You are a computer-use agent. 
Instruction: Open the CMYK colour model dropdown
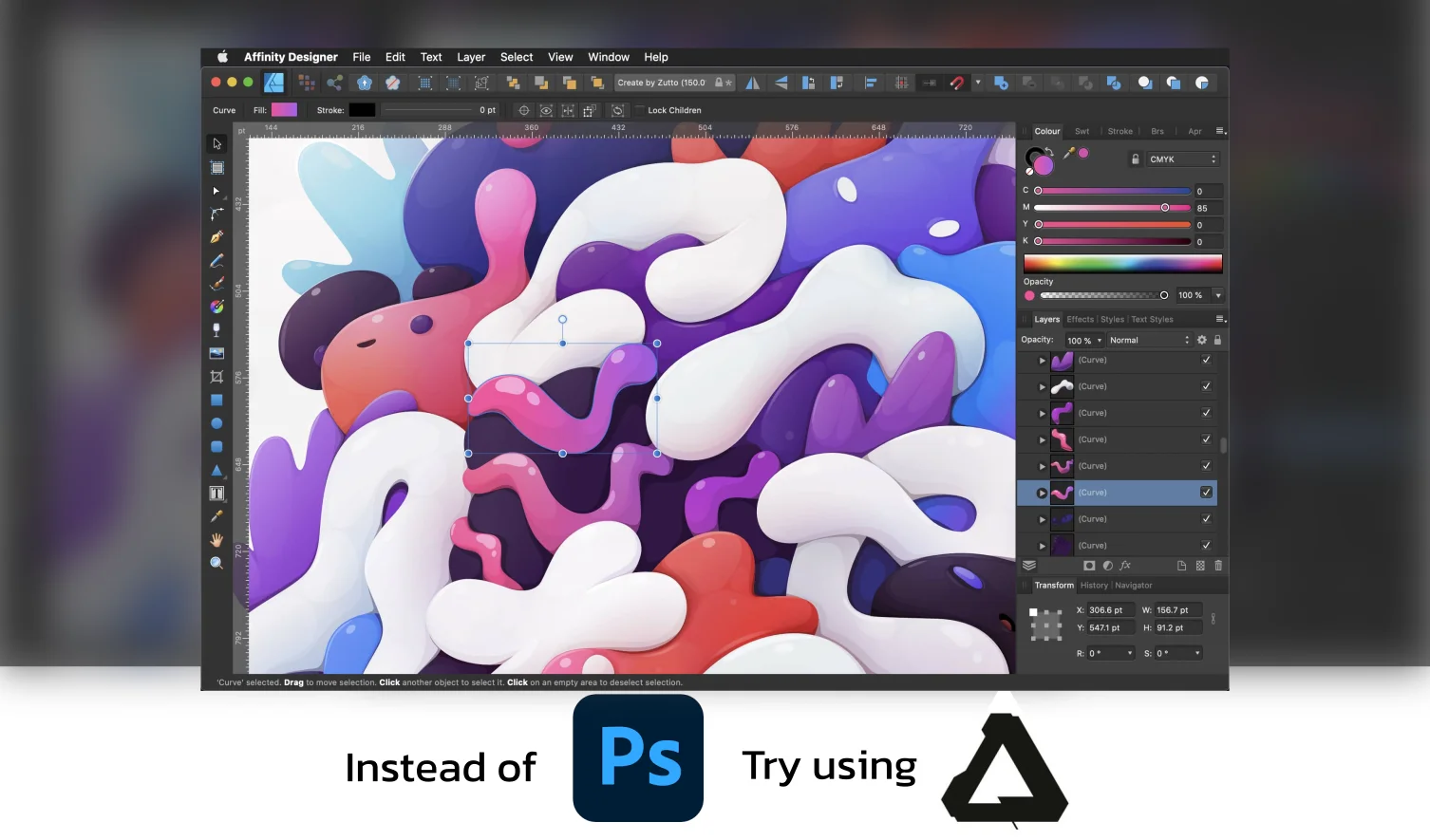1182,159
